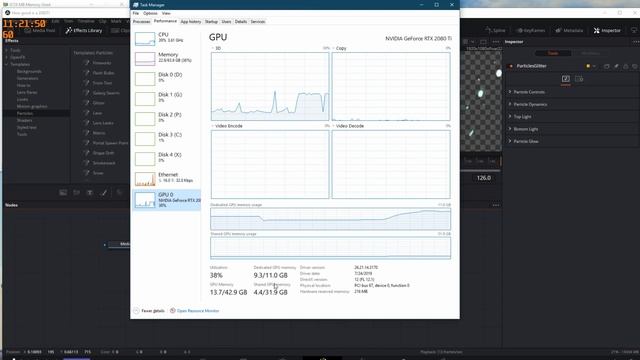
Task: Select Lens Leaks particle template icon
Action: (x=86, y=123)
